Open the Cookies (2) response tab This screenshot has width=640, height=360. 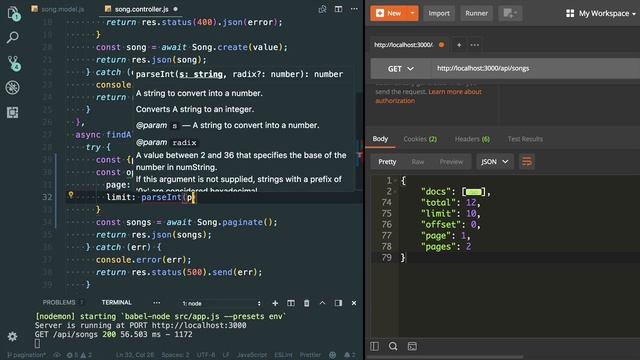[420, 139]
